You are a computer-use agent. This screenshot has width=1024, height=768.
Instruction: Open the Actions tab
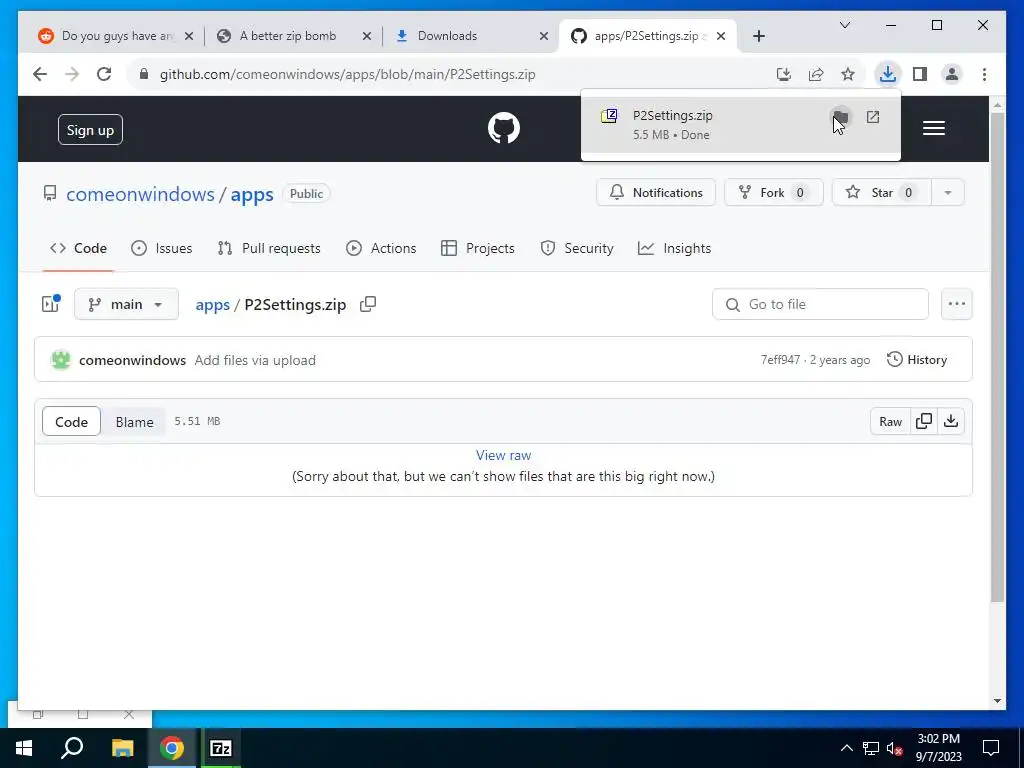(x=381, y=248)
